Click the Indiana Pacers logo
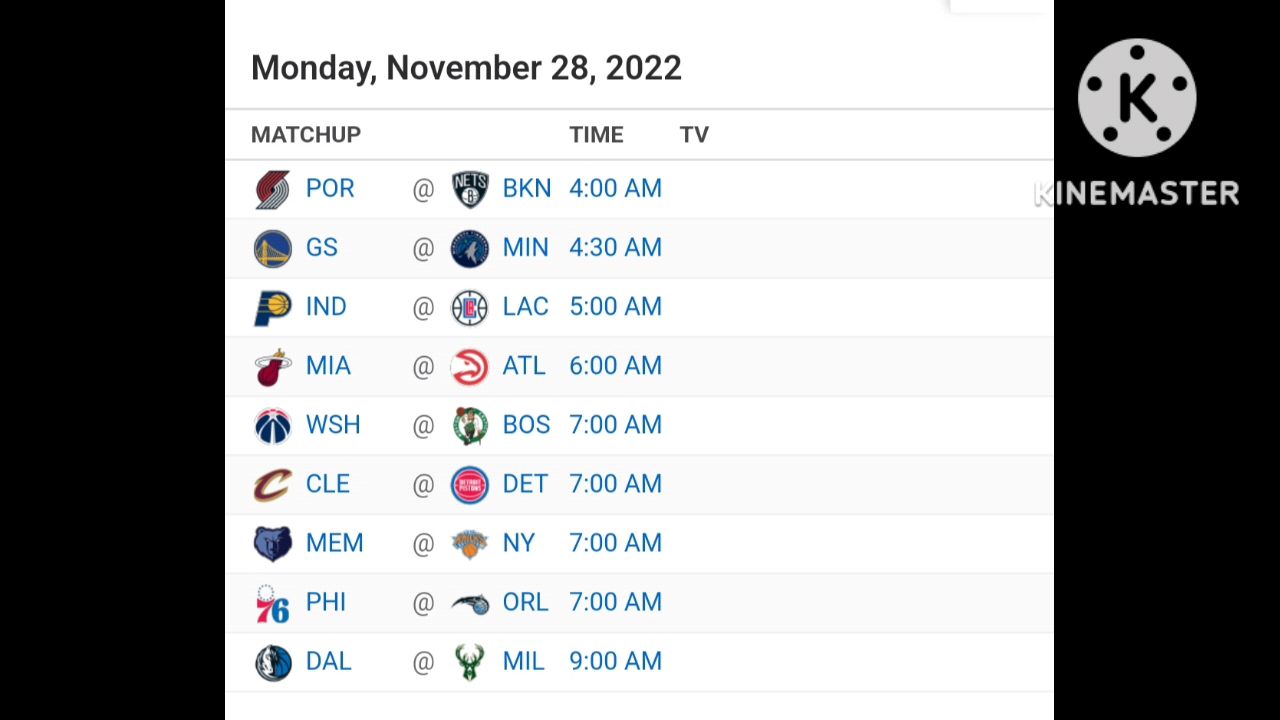The height and width of the screenshot is (720, 1280). tap(272, 307)
